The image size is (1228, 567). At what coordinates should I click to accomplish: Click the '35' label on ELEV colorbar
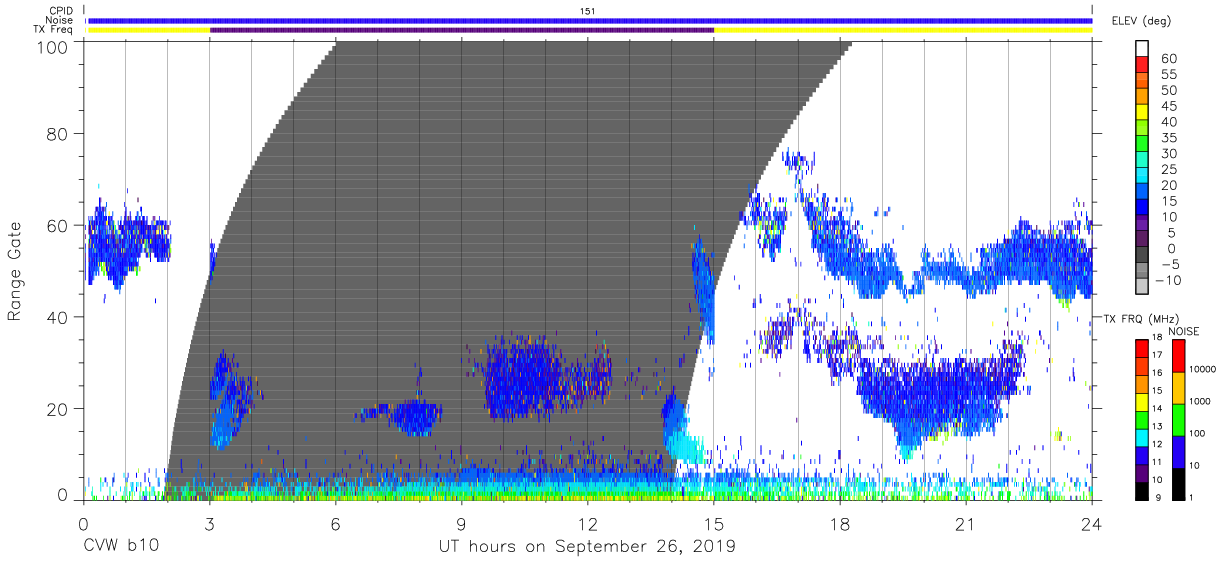click(x=1168, y=138)
